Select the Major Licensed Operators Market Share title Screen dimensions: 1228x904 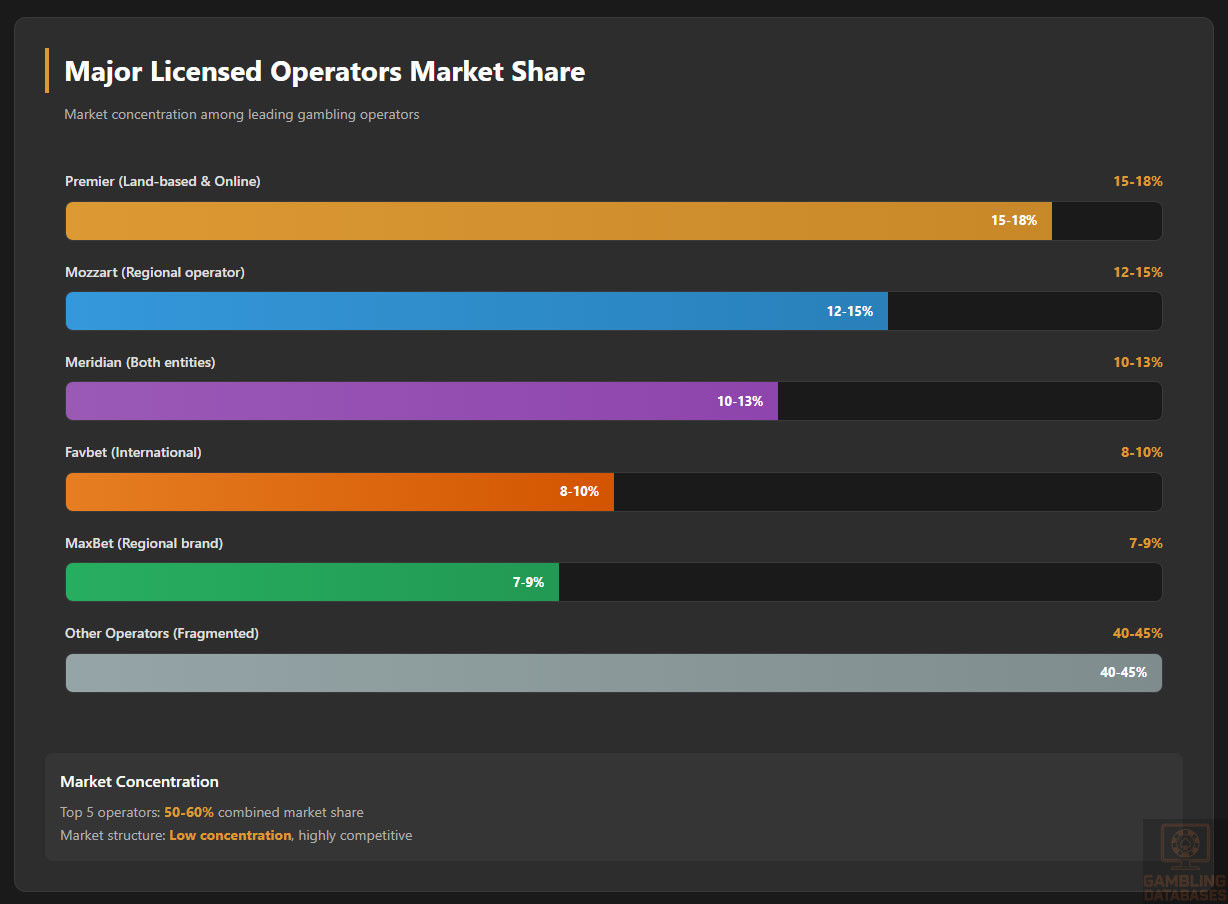323,71
